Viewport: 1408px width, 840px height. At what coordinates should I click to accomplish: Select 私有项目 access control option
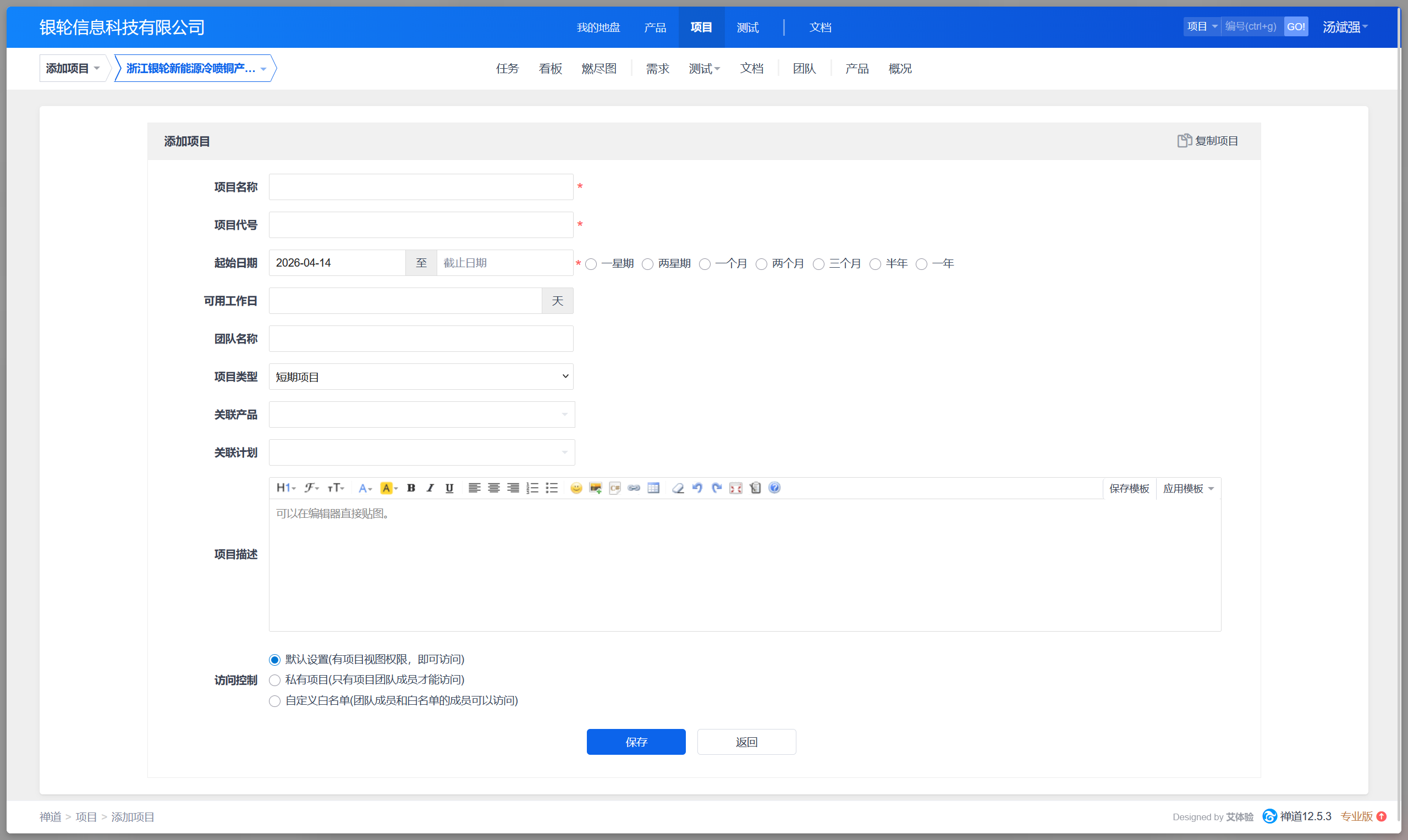pos(274,680)
